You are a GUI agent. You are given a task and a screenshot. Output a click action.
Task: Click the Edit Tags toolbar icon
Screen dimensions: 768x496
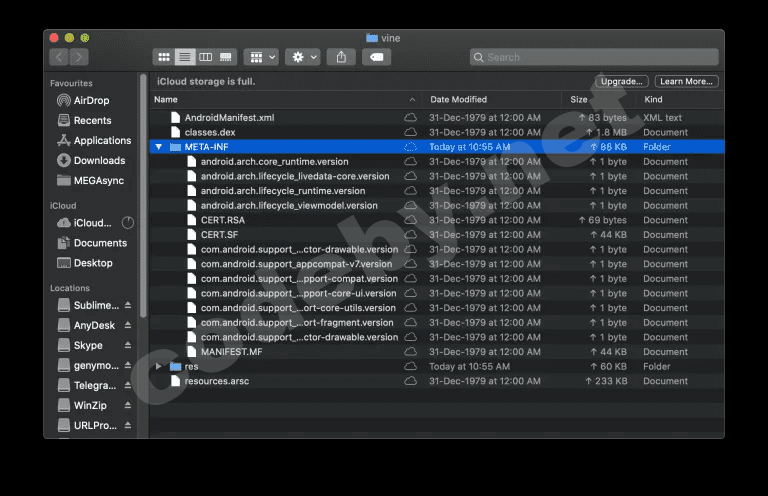[376, 57]
